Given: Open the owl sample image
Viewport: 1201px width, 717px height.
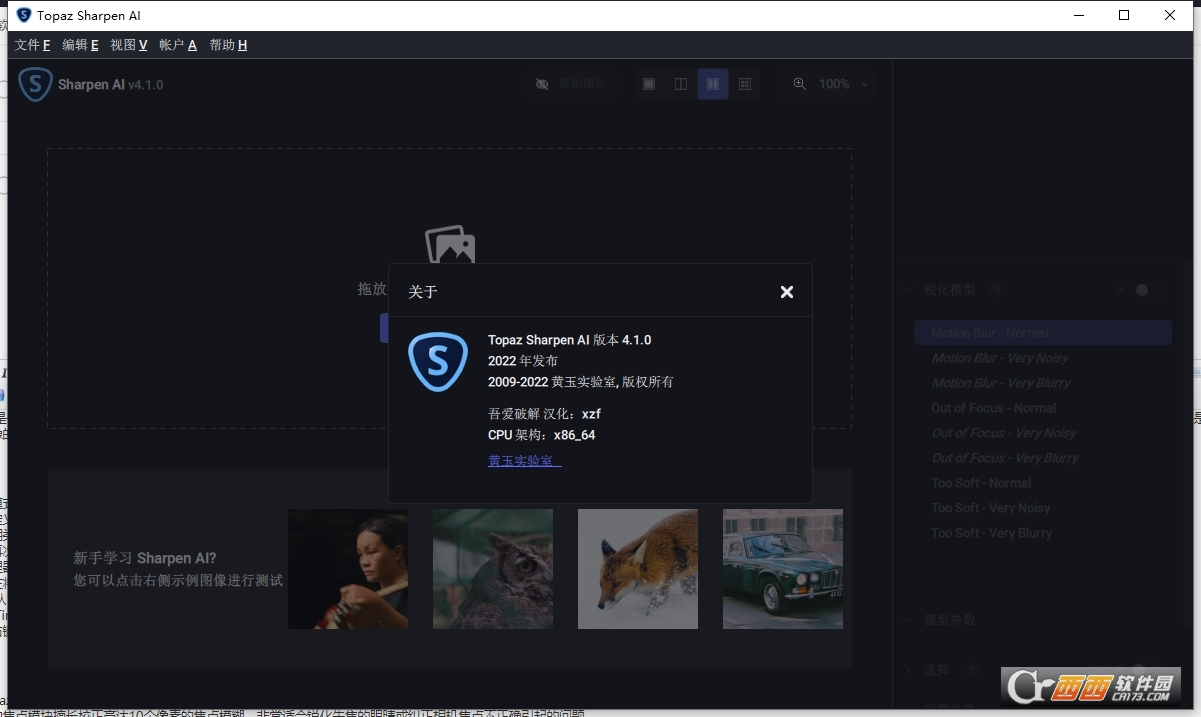Looking at the screenshot, I should pyautogui.click(x=493, y=569).
